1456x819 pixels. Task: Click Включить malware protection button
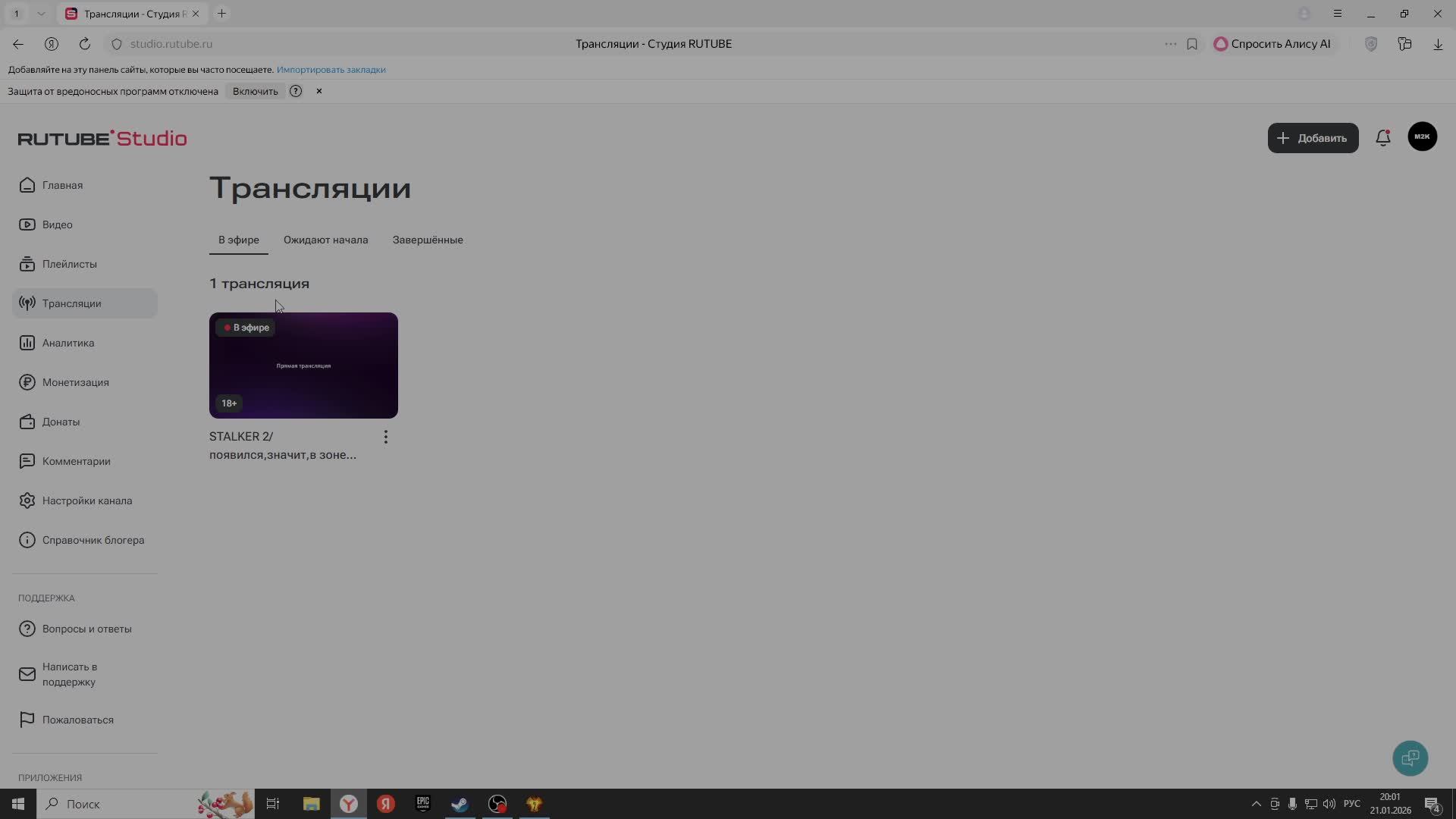(255, 91)
